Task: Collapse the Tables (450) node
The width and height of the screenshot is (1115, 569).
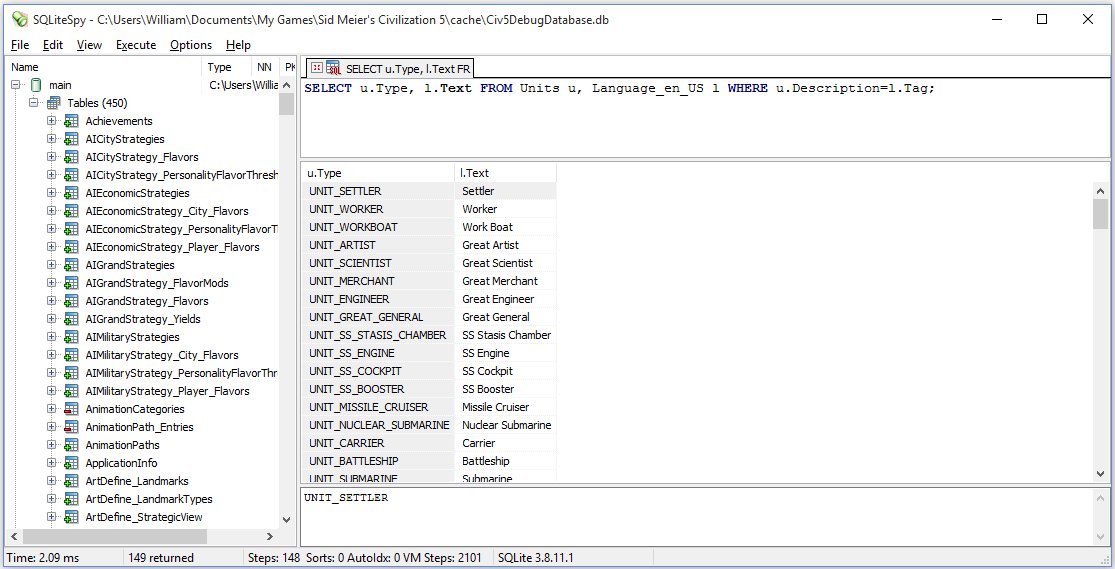Action: [33, 103]
